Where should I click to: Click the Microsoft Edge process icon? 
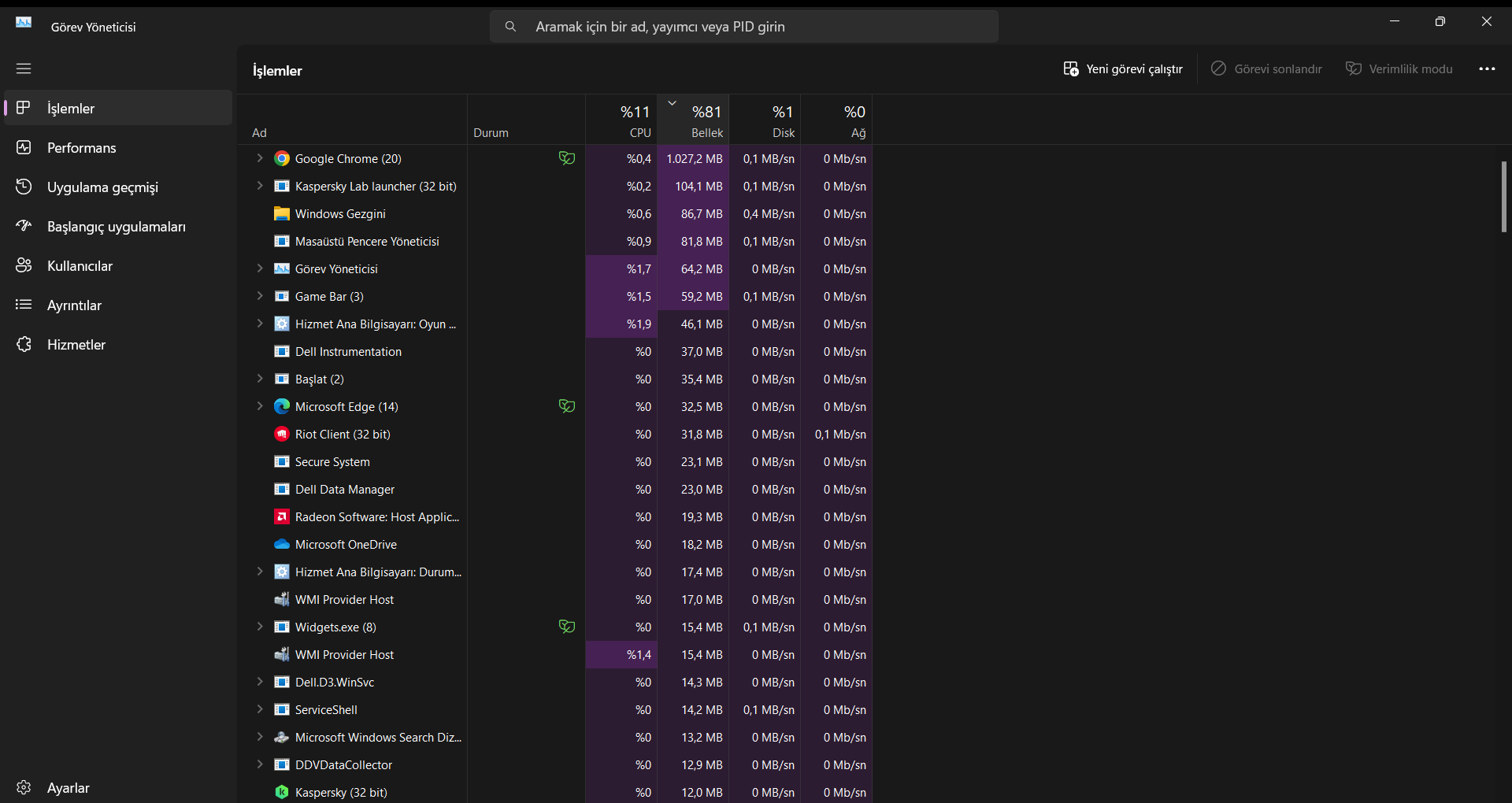(x=282, y=406)
